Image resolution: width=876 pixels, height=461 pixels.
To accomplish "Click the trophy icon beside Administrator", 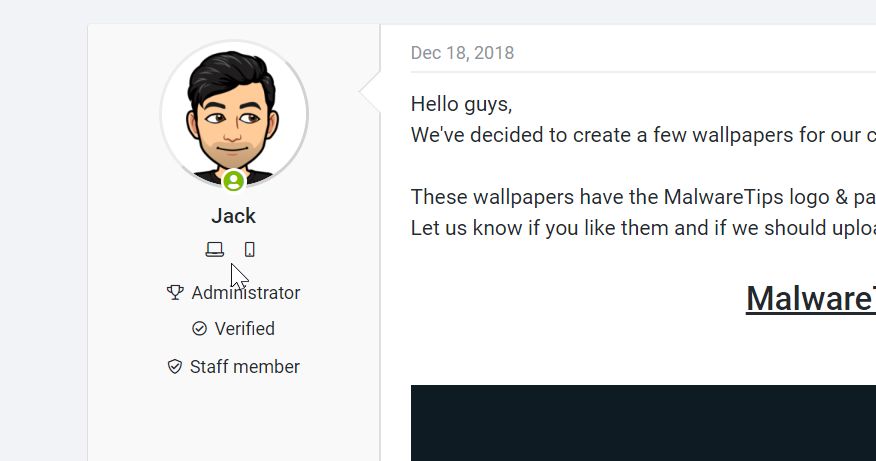I will point(176,293).
